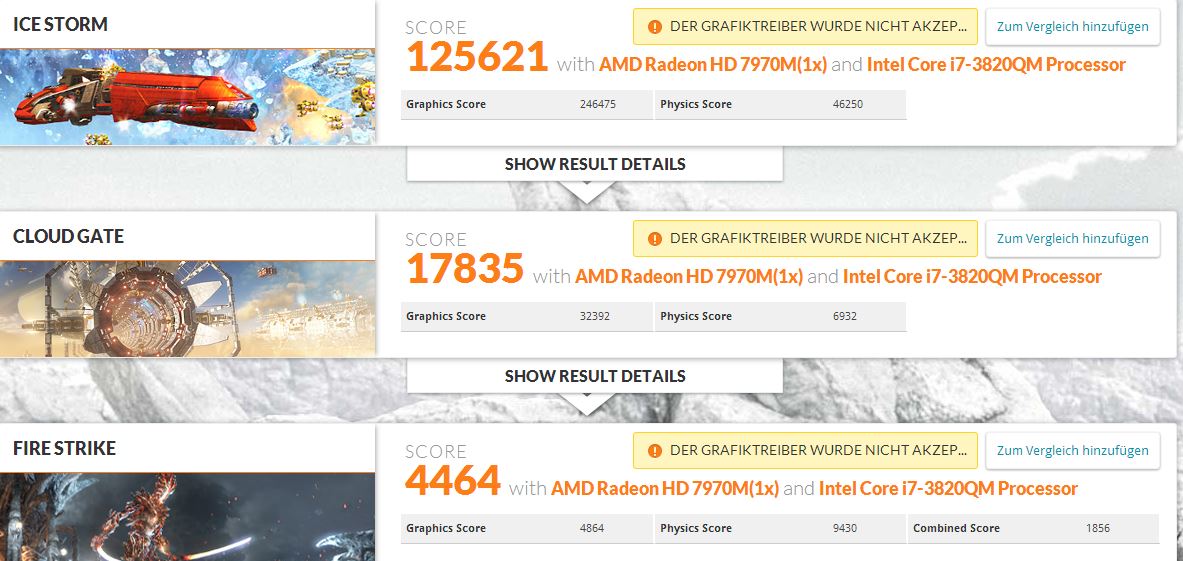Select the FIRE STRIKE title heading
The image size is (1183, 561).
(x=64, y=448)
